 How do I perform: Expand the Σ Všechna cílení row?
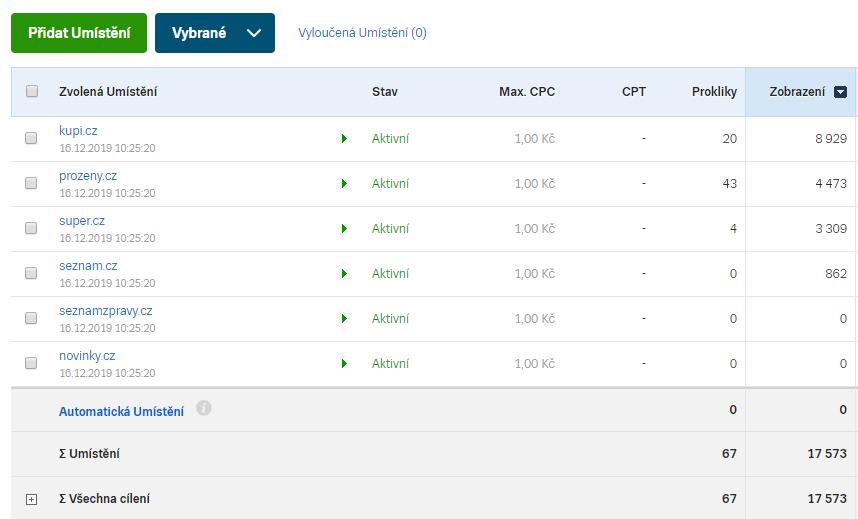tap(32, 499)
